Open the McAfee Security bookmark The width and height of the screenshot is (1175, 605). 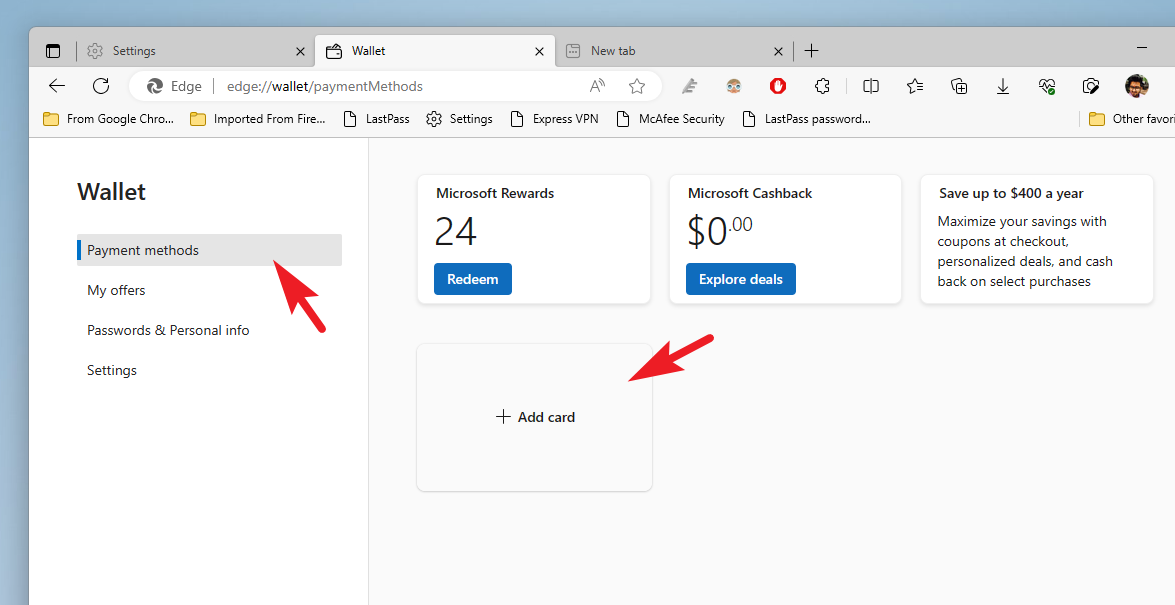pos(671,118)
